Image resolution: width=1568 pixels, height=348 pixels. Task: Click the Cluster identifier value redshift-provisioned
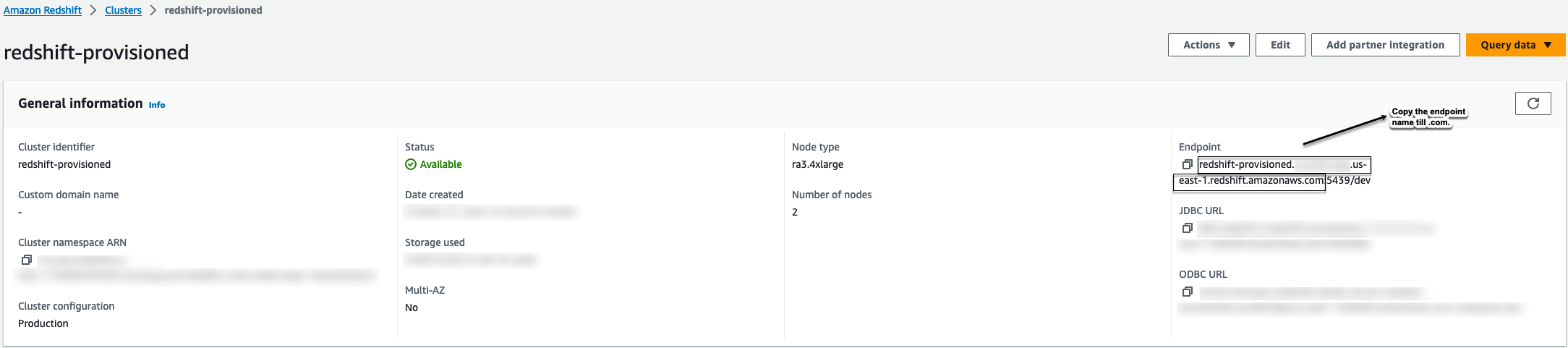point(64,164)
